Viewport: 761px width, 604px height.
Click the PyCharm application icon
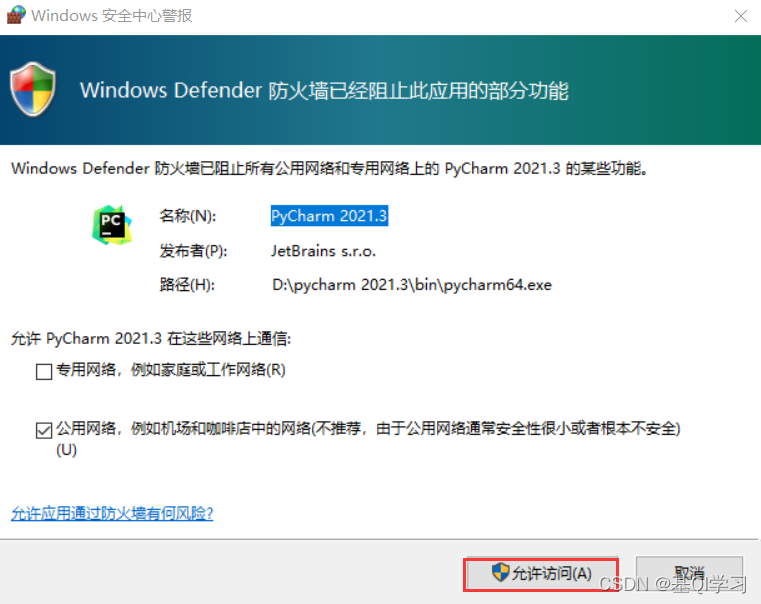[x=112, y=225]
